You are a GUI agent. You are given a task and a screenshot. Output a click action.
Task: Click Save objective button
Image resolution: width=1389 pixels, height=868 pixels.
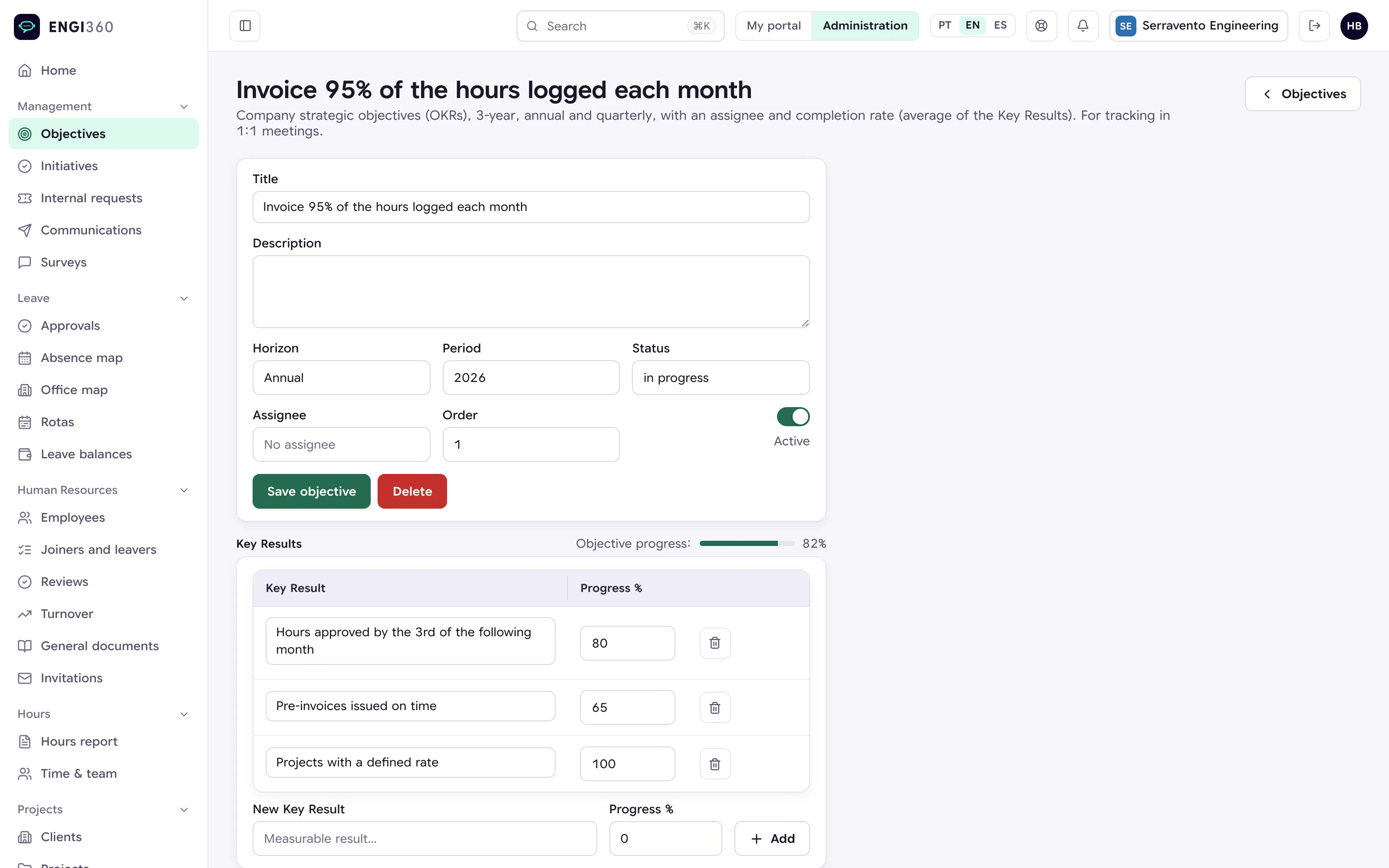[x=311, y=491]
